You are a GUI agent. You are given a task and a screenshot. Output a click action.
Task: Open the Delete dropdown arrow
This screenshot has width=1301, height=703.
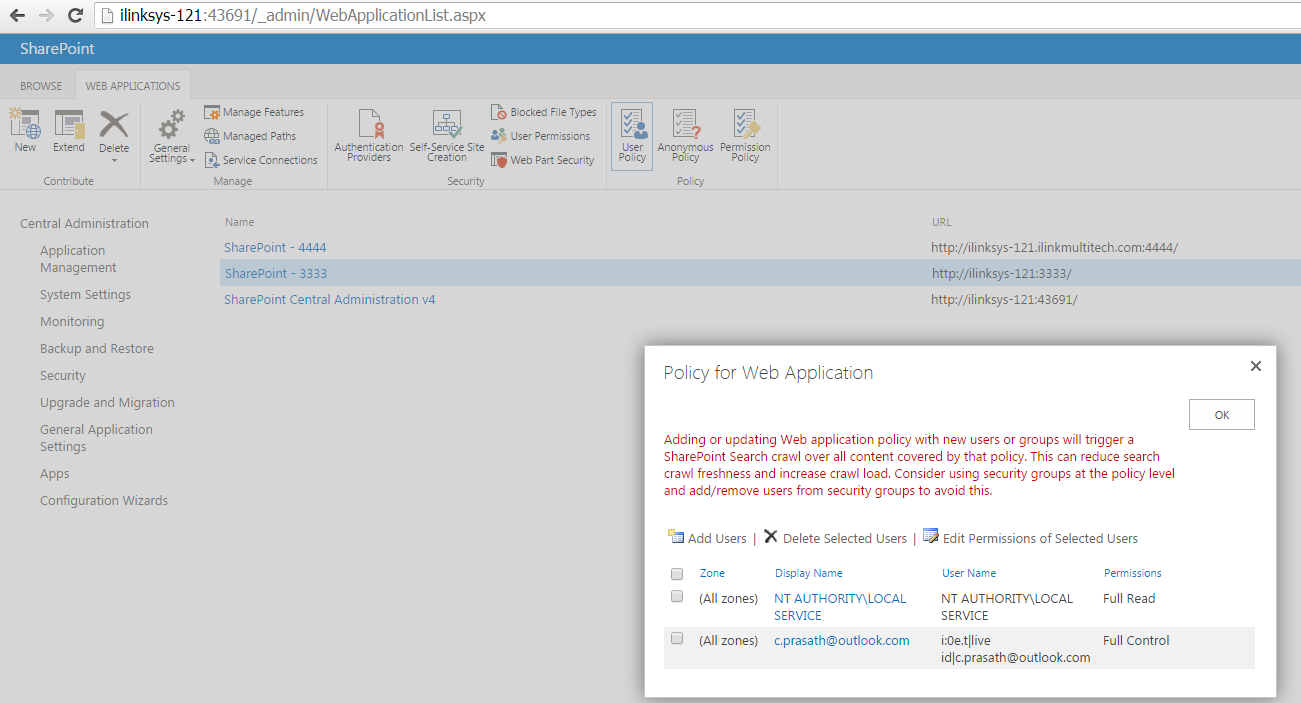pyautogui.click(x=114, y=160)
